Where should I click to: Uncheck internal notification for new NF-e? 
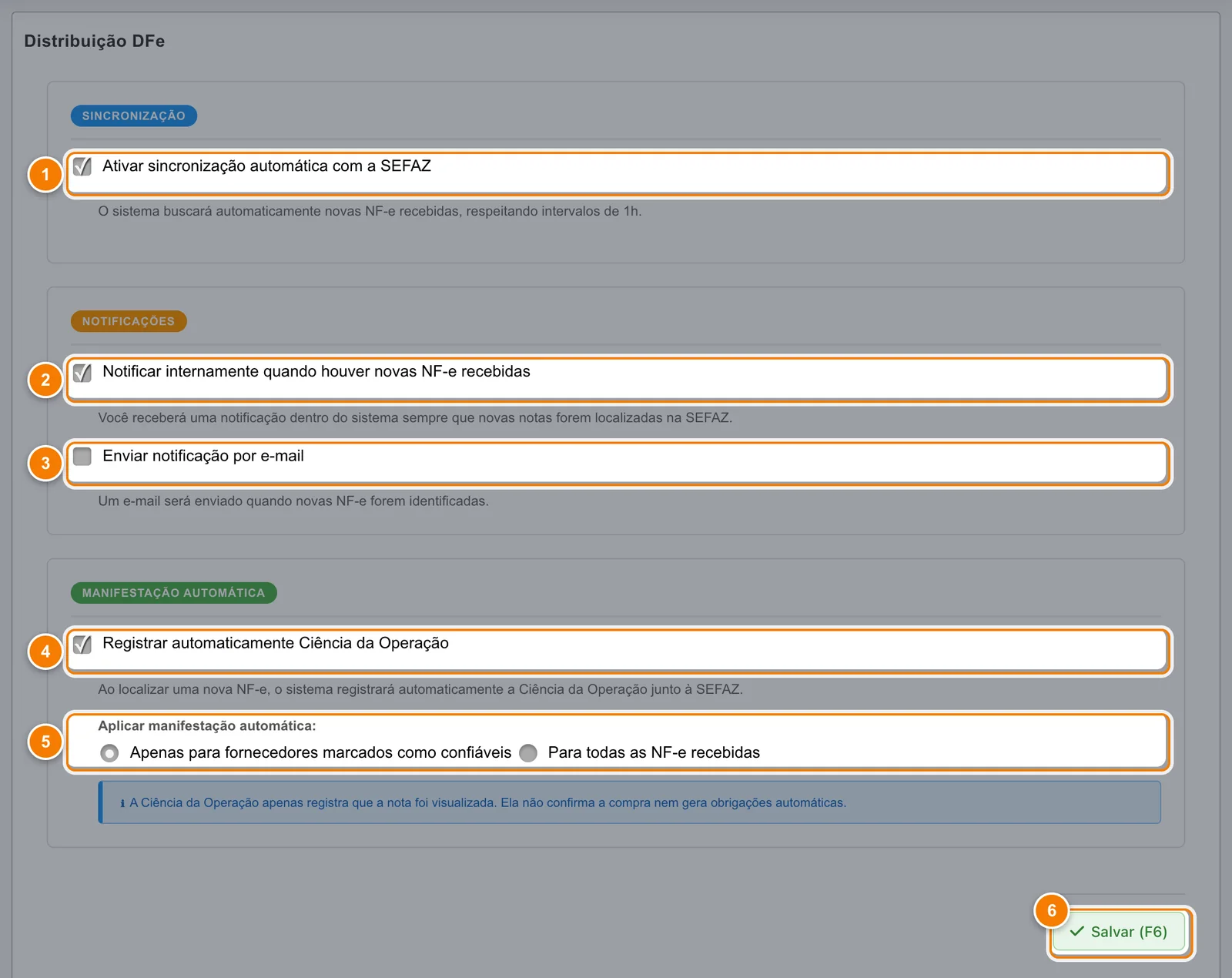click(x=82, y=372)
